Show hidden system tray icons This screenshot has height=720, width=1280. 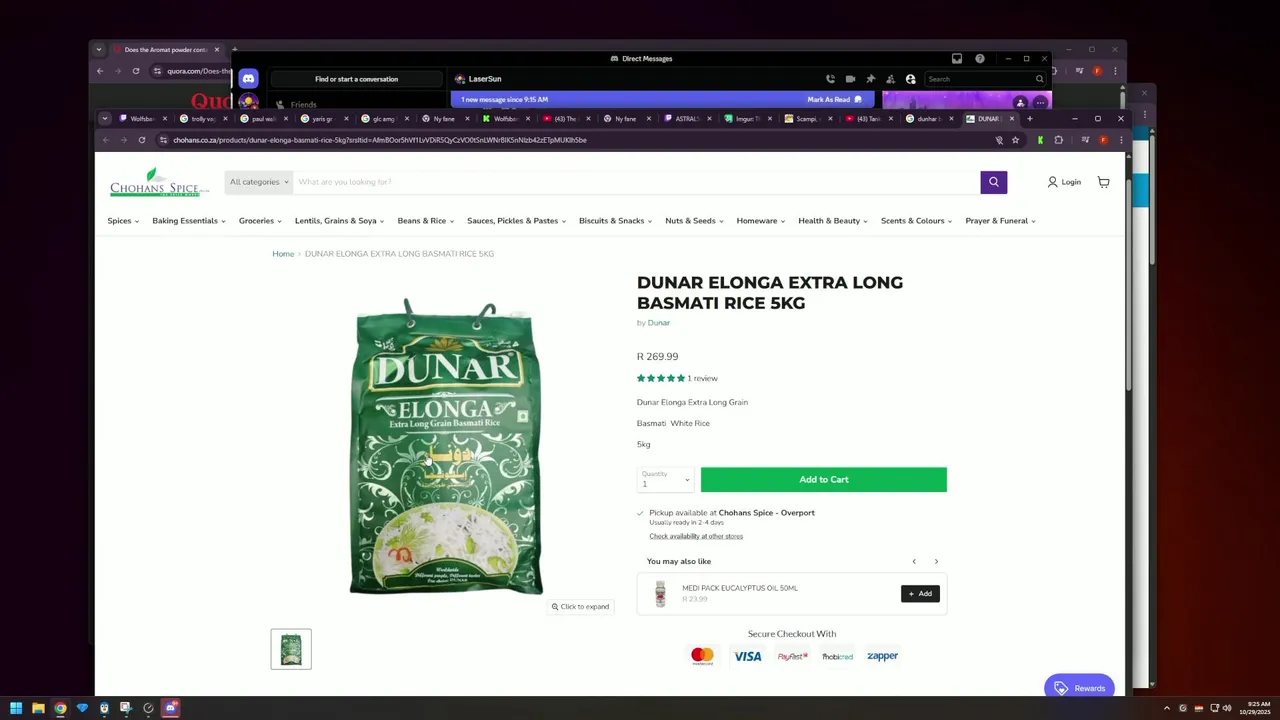pyautogui.click(x=1166, y=708)
